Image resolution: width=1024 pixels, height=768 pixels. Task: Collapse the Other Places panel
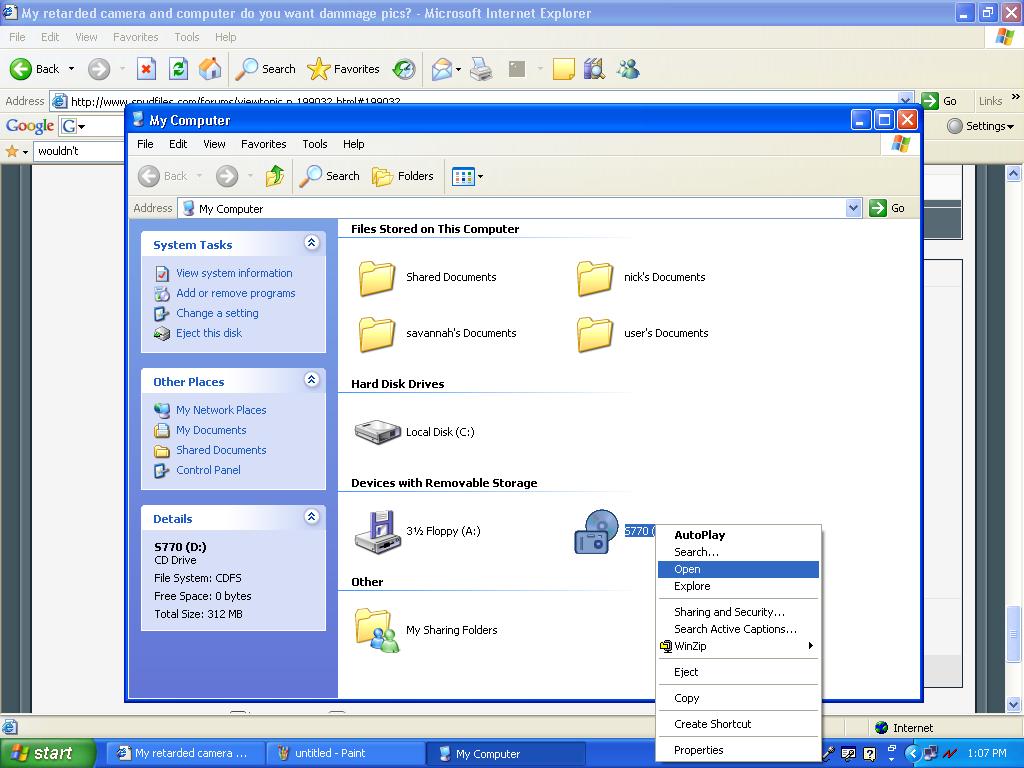pyautogui.click(x=312, y=380)
